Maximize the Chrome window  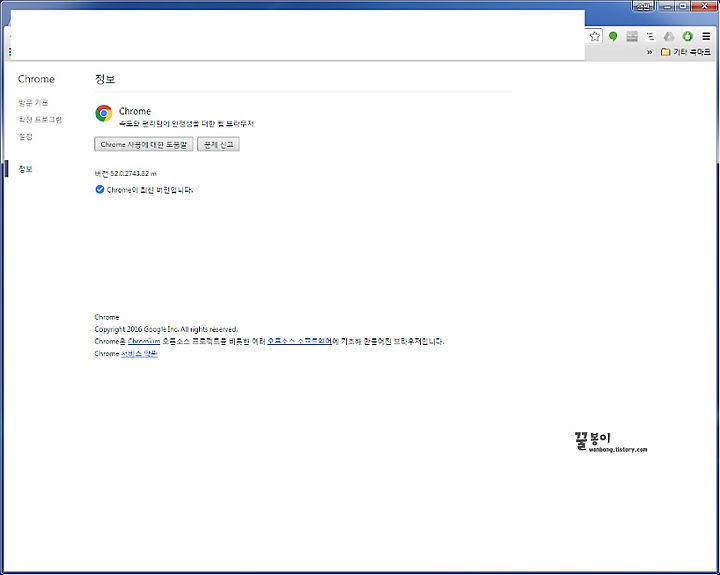click(x=683, y=6)
